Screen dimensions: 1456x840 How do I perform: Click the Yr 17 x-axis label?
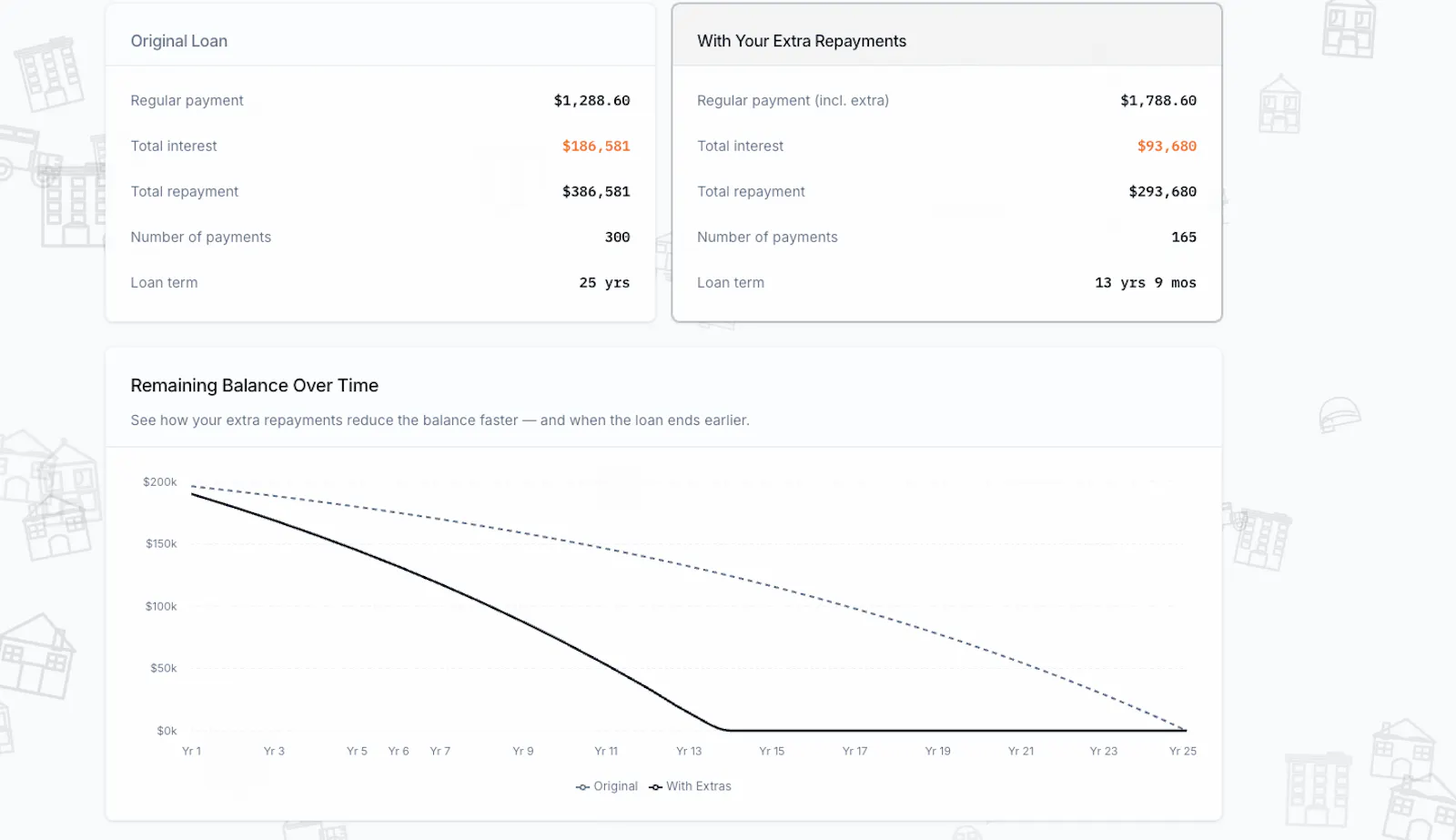(x=854, y=751)
